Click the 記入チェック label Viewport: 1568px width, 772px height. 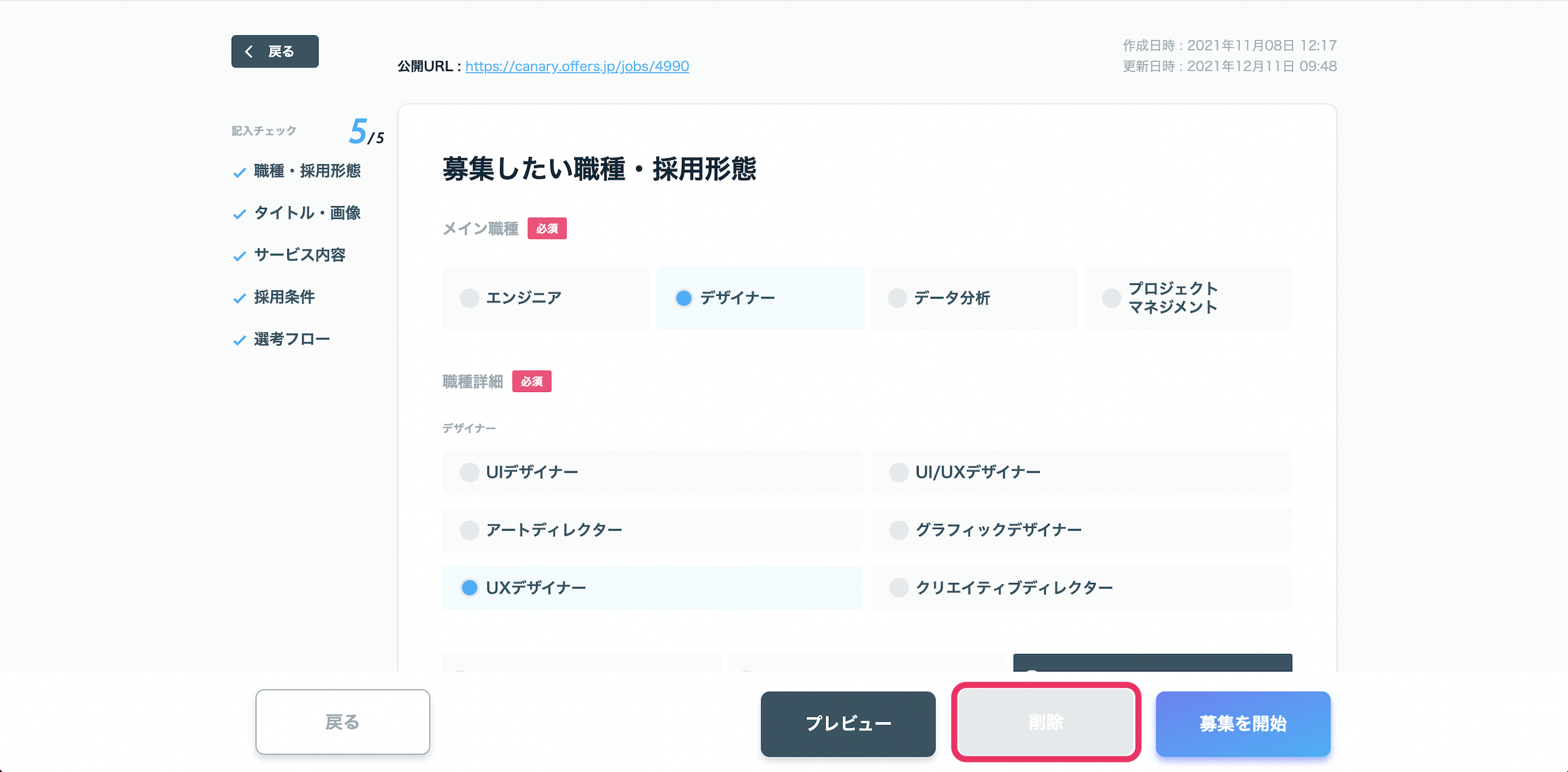(264, 131)
